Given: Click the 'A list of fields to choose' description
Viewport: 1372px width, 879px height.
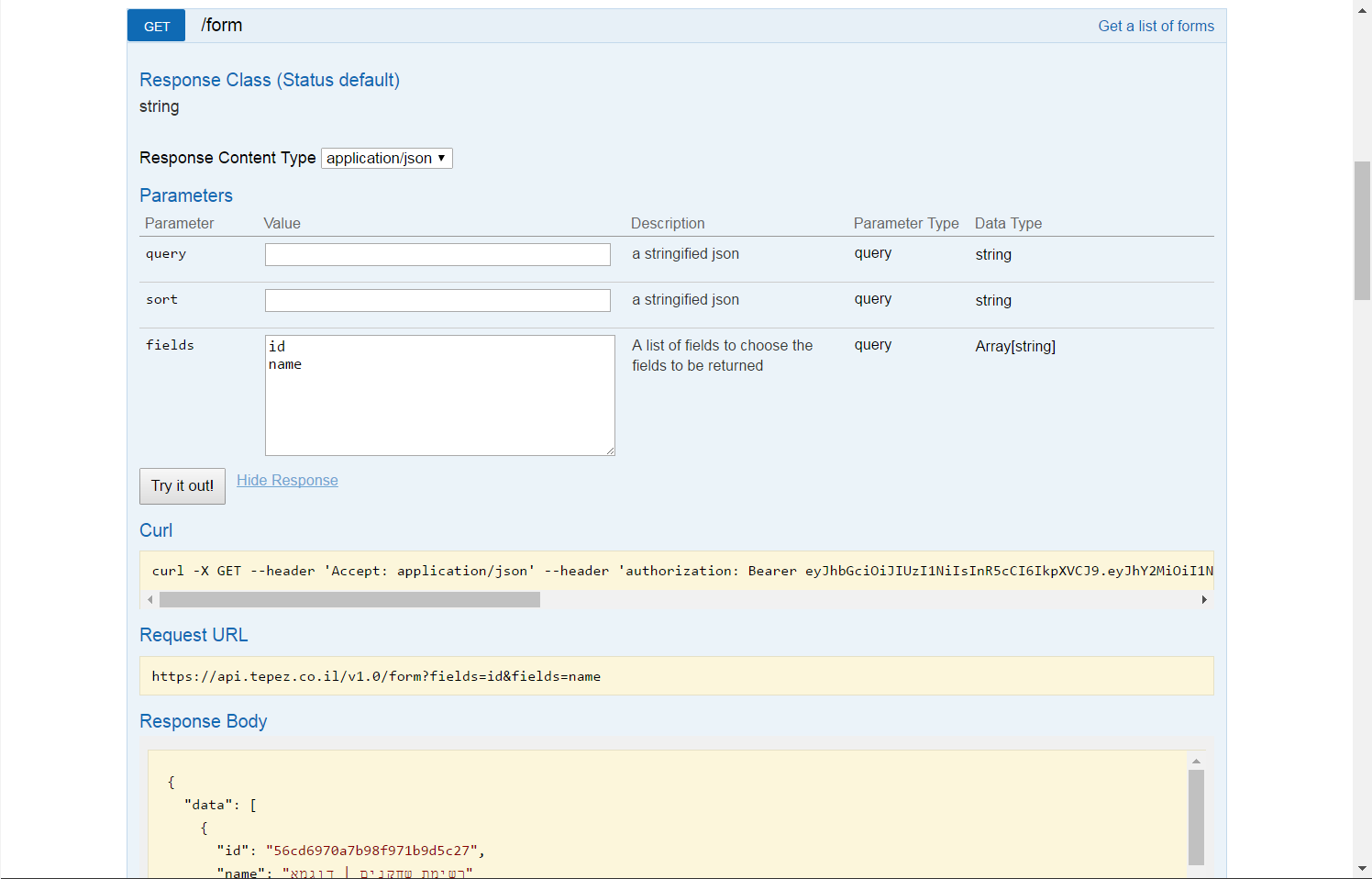Looking at the screenshot, I should (x=723, y=355).
